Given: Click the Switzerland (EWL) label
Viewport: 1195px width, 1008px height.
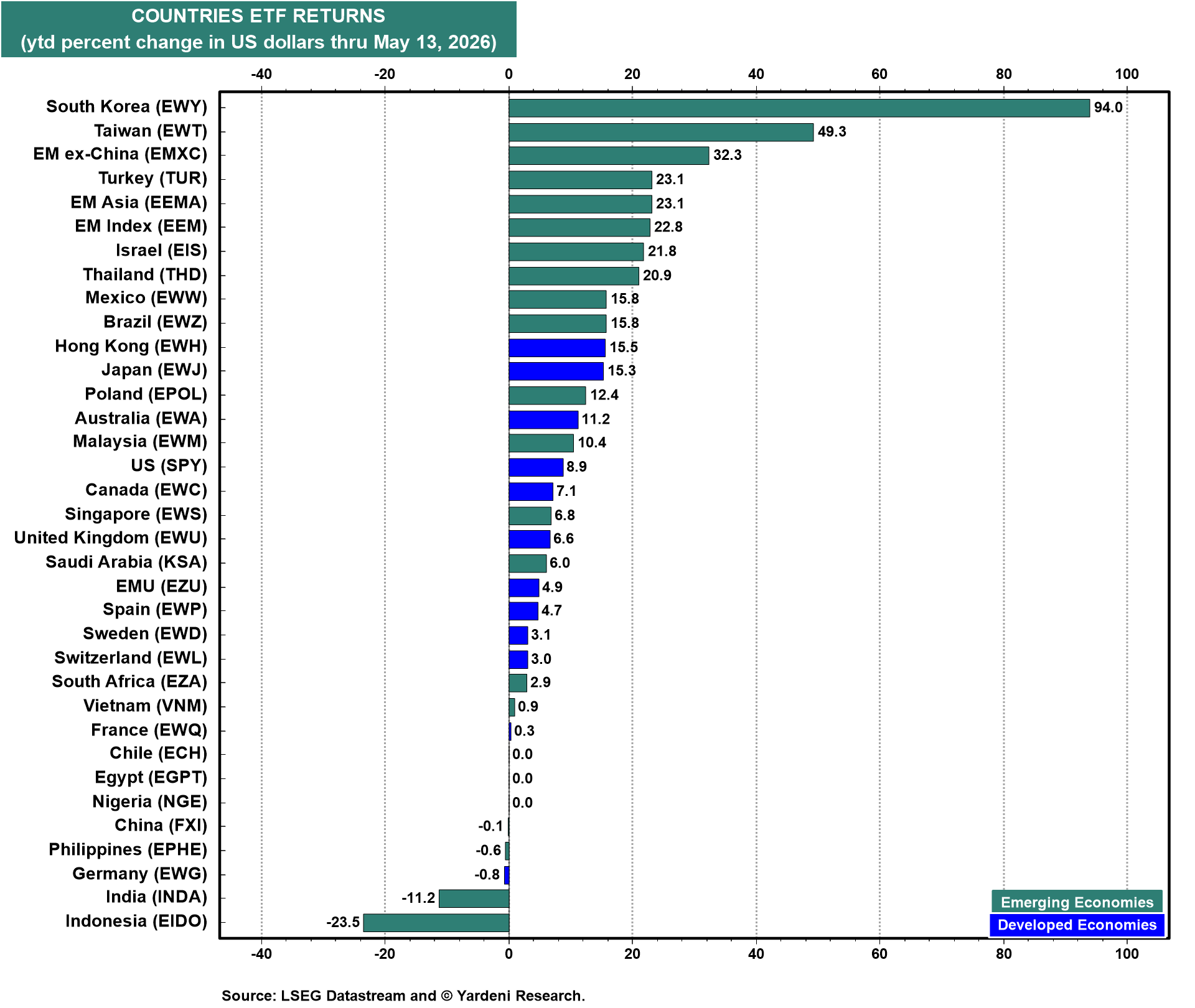Looking at the screenshot, I should tap(131, 658).
